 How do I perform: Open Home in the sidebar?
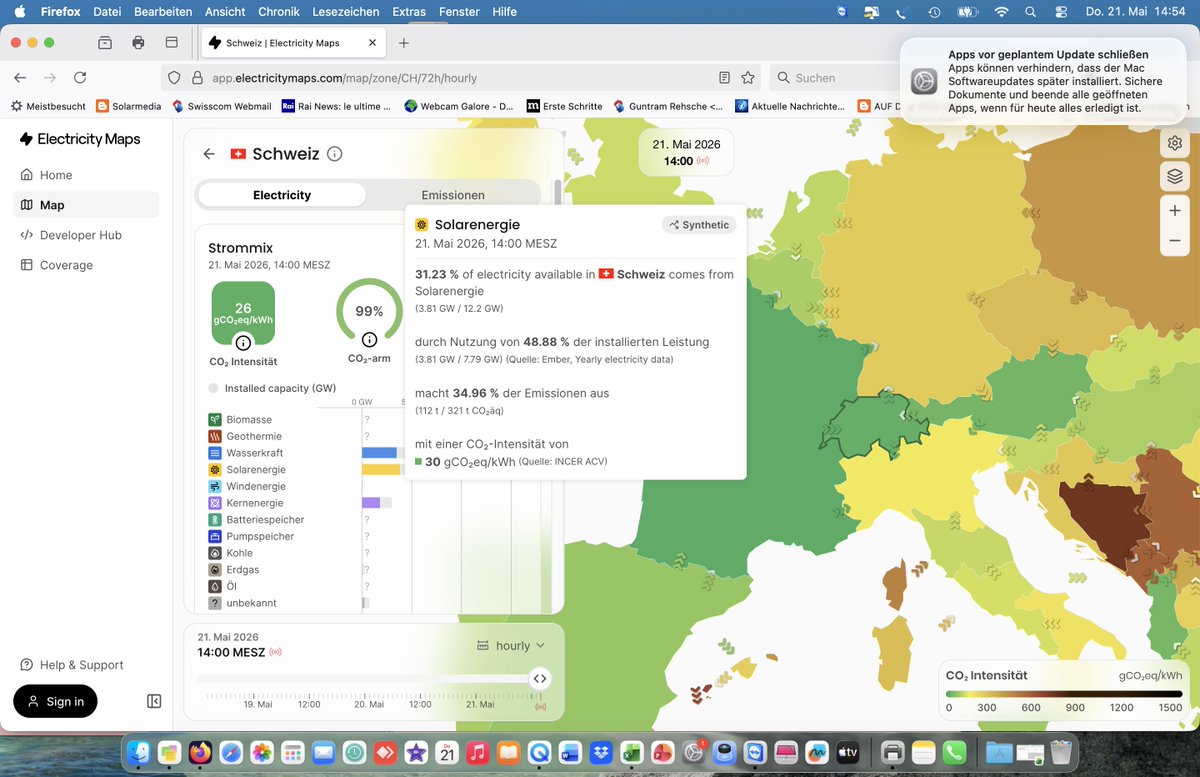(86, 175)
